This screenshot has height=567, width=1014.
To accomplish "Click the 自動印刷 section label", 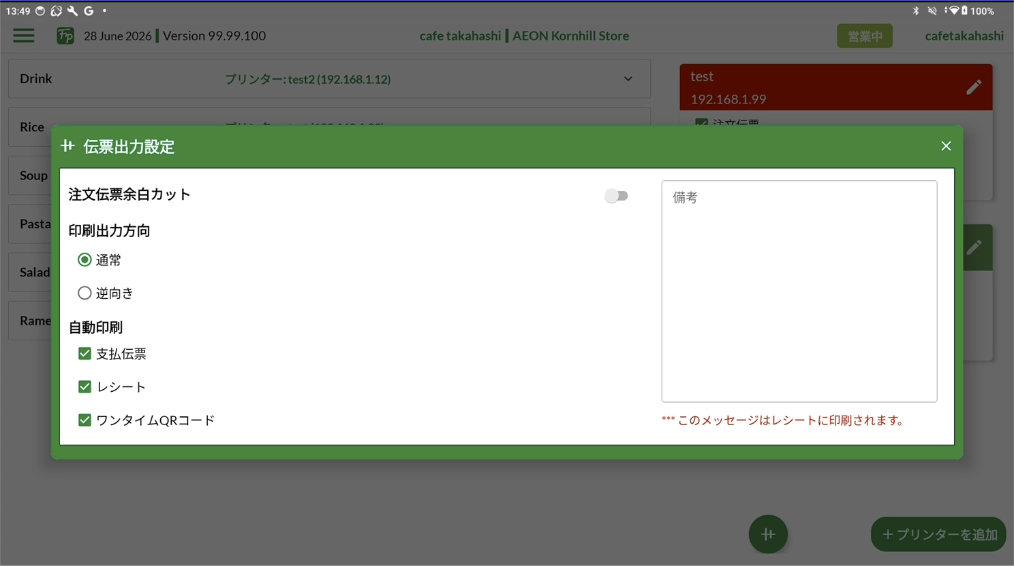I will 96,328.
